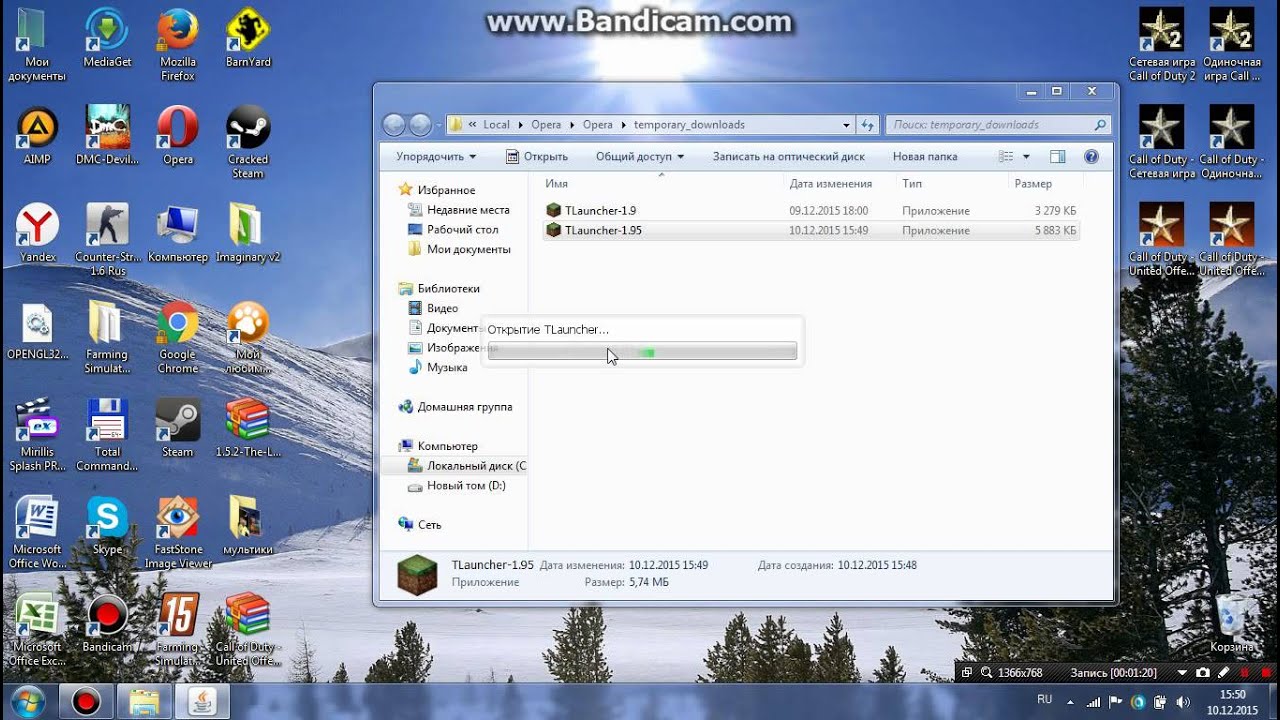
Task: Select the AIMP desktop icon
Action: (37, 136)
